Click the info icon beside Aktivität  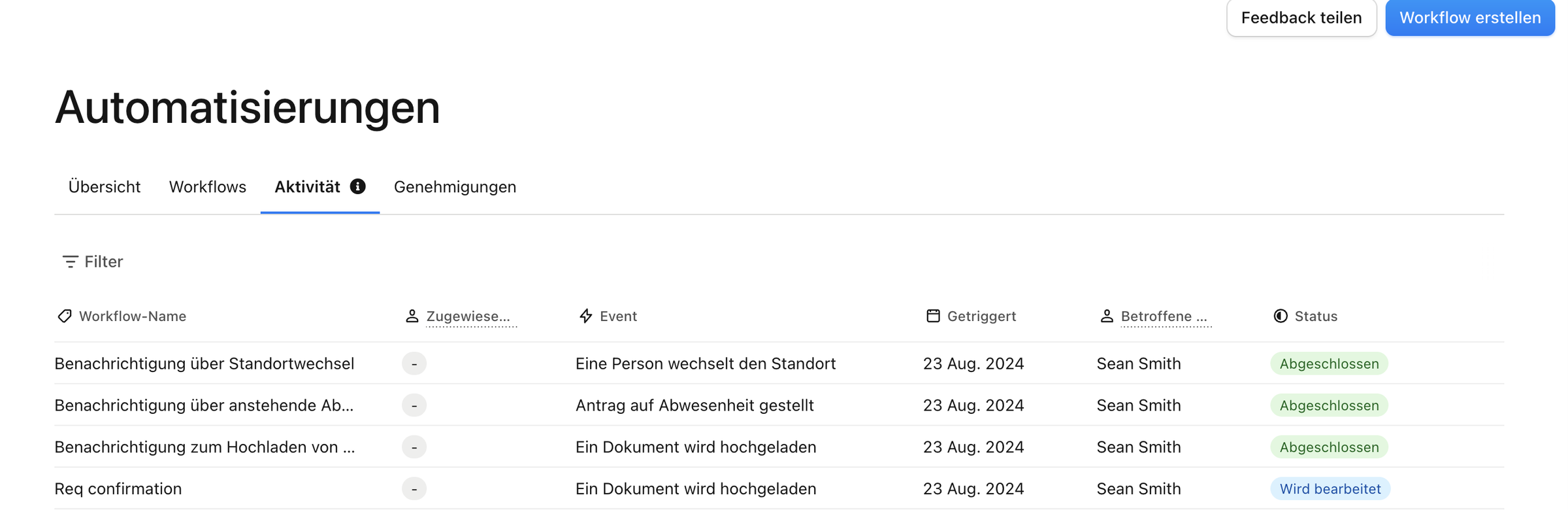357,186
